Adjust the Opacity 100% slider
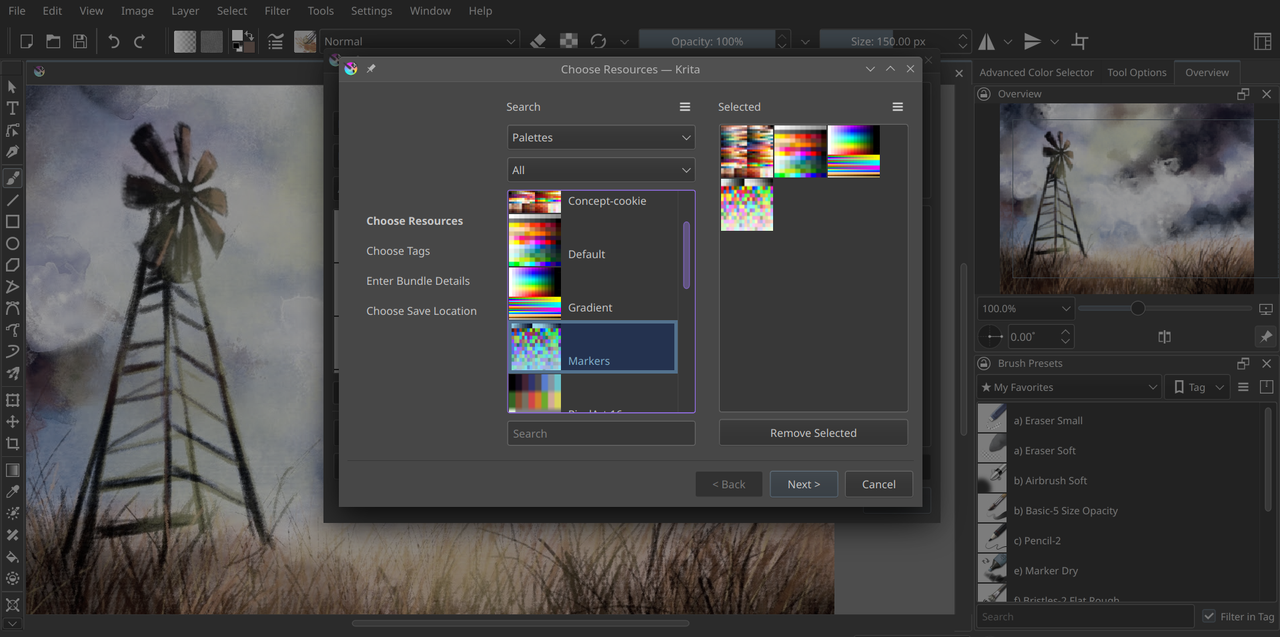 706,41
